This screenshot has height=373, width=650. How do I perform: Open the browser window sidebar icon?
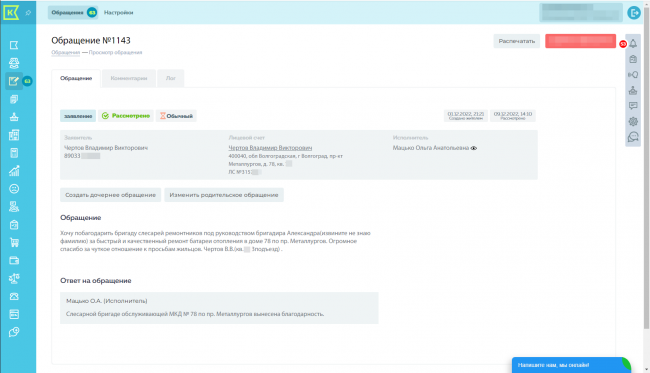pyautogui.click(x=14, y=314)
